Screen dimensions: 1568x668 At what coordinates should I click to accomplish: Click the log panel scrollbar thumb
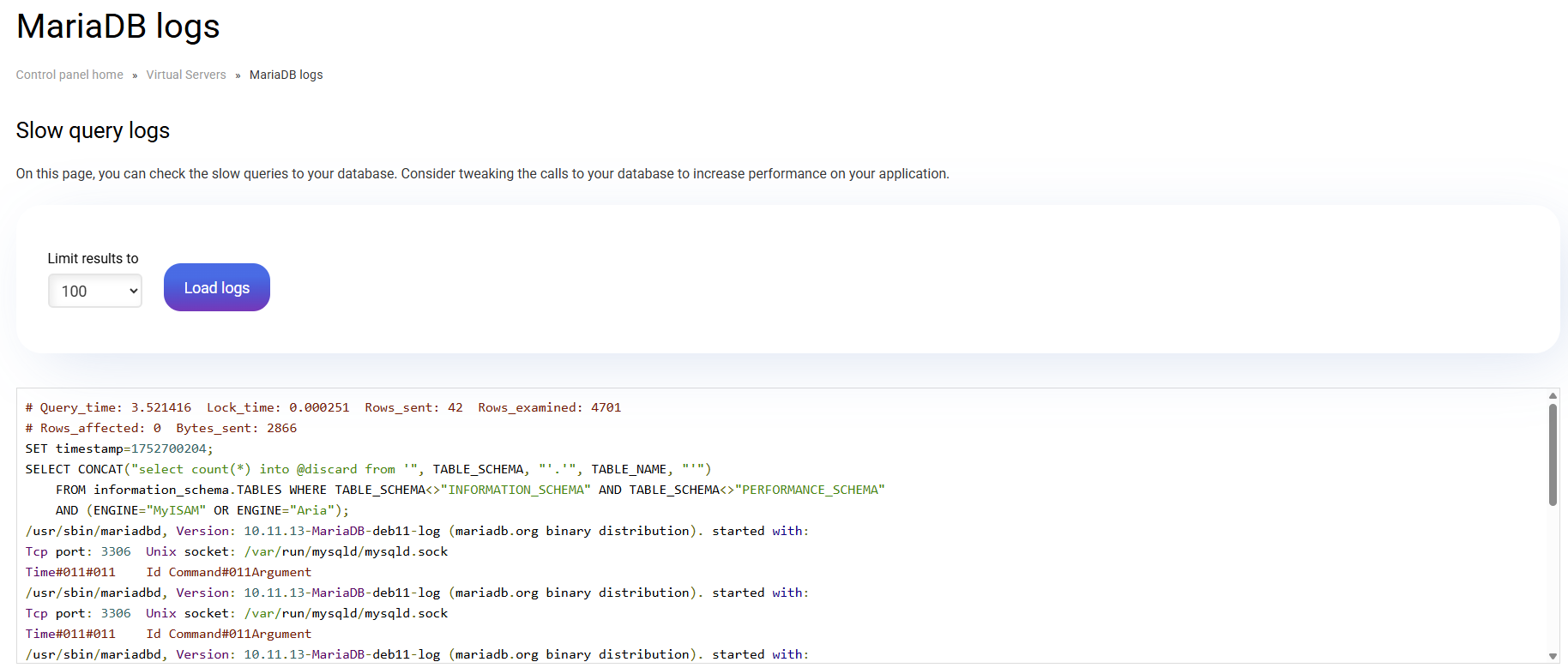pos(1553,454)
